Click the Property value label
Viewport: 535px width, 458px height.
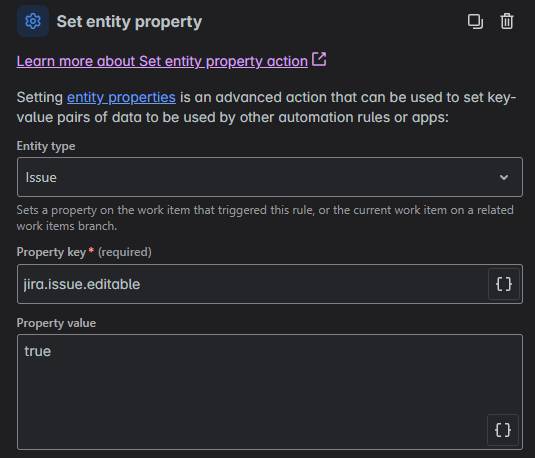56,323
